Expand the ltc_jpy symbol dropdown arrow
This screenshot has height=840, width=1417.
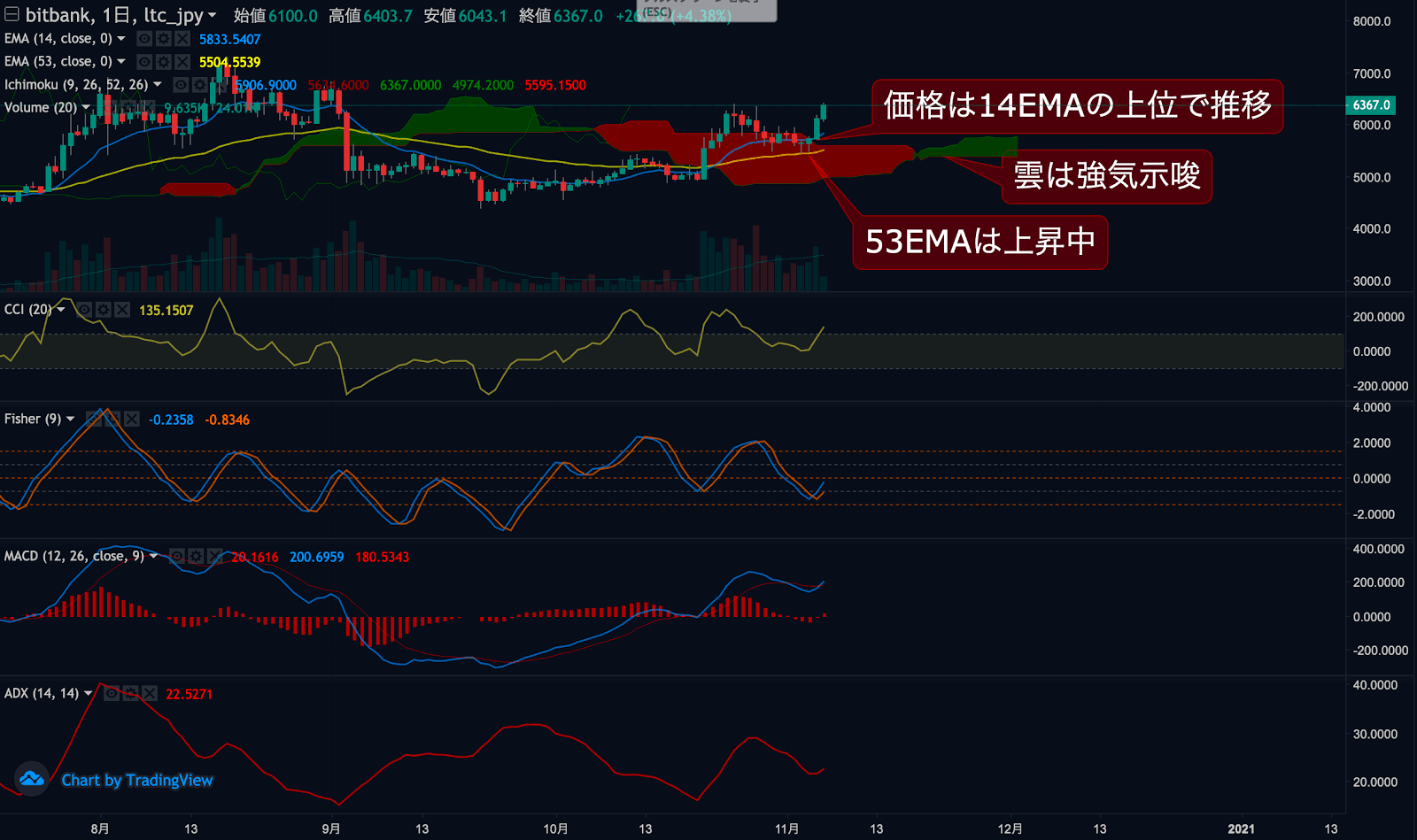coord(213,16)
